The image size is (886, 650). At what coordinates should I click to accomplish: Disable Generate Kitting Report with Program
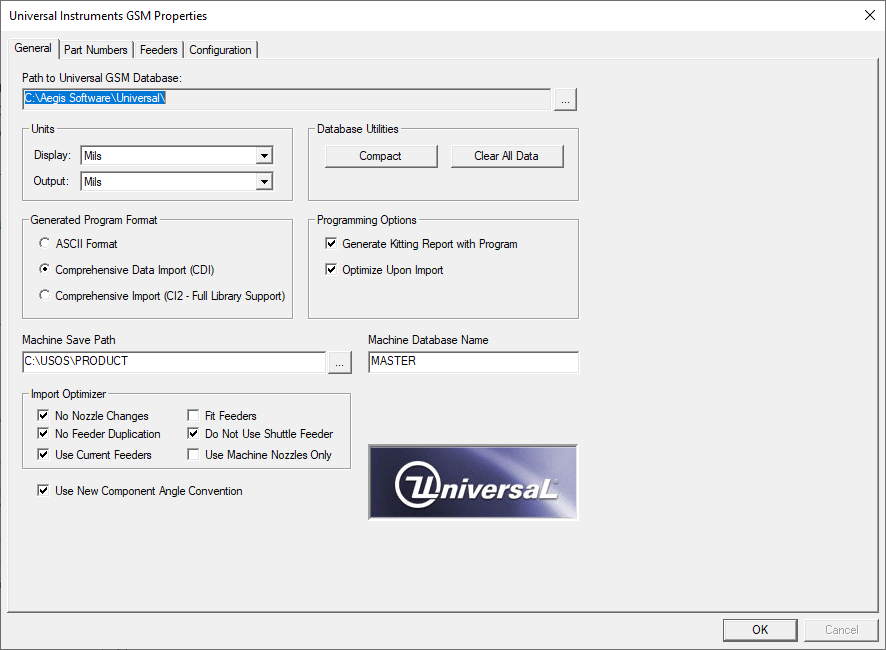pos(329,243)
